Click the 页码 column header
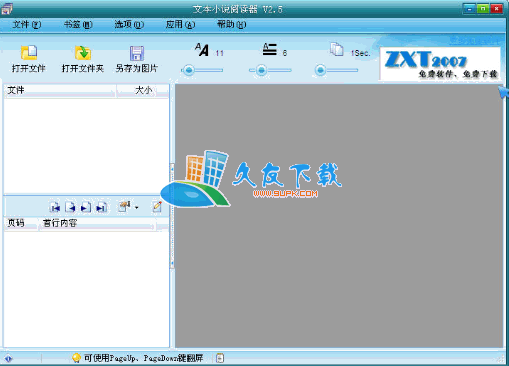 [x=21, y=223]
